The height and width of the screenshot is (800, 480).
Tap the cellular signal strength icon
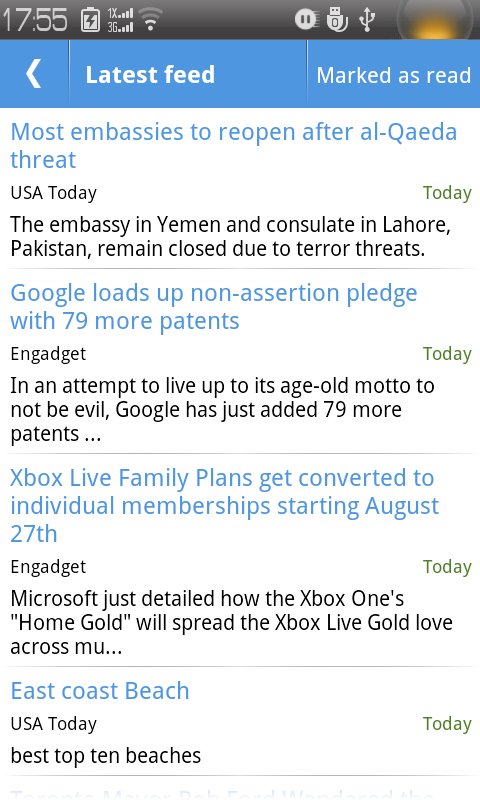tap(120, 20)
